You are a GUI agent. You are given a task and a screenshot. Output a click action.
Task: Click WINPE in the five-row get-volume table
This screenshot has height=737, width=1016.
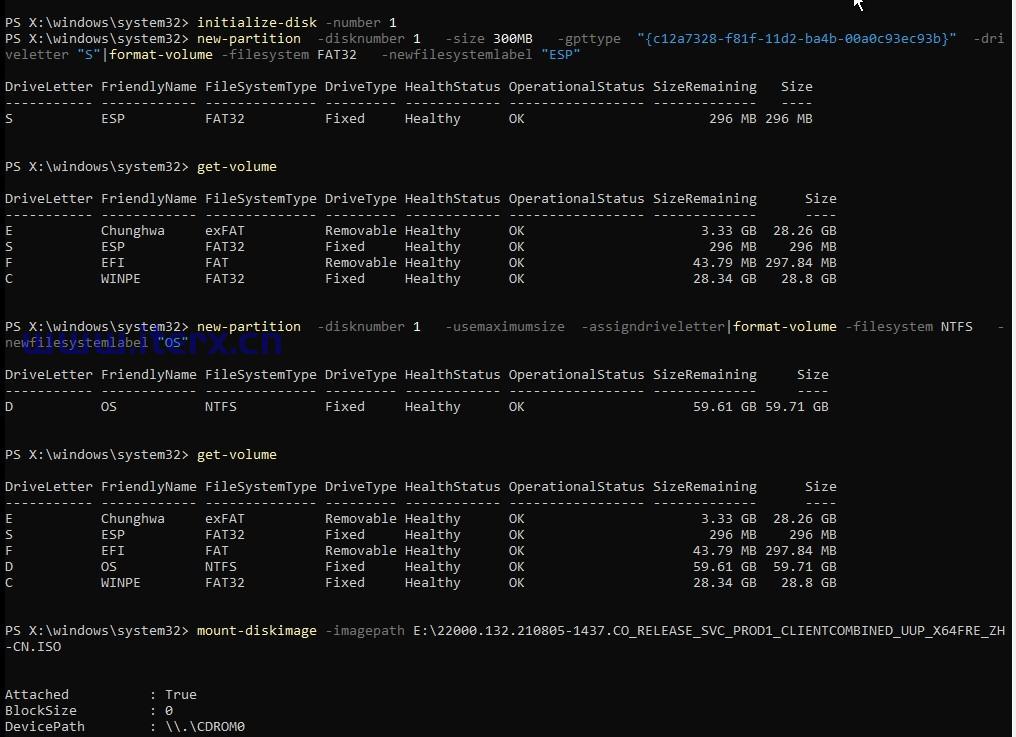click(121, 583)
